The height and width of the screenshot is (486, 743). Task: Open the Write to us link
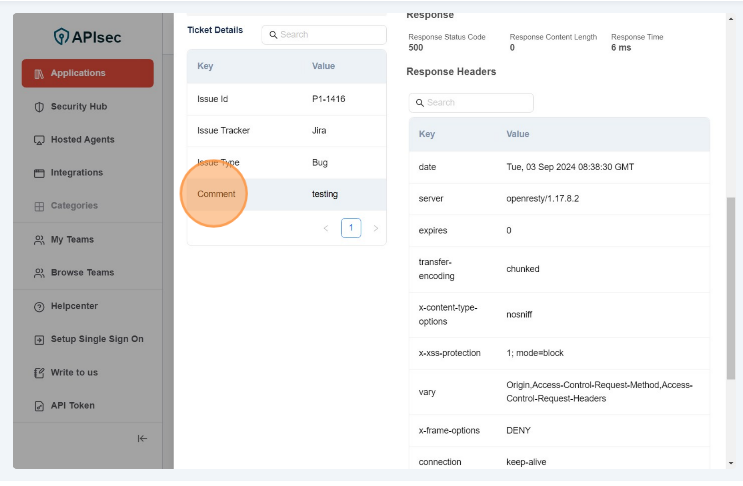click(74, 373)
